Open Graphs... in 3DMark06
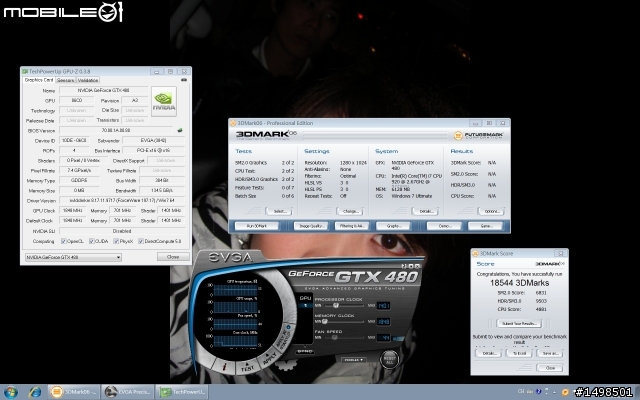640x400 pixels. coord(393,226)
